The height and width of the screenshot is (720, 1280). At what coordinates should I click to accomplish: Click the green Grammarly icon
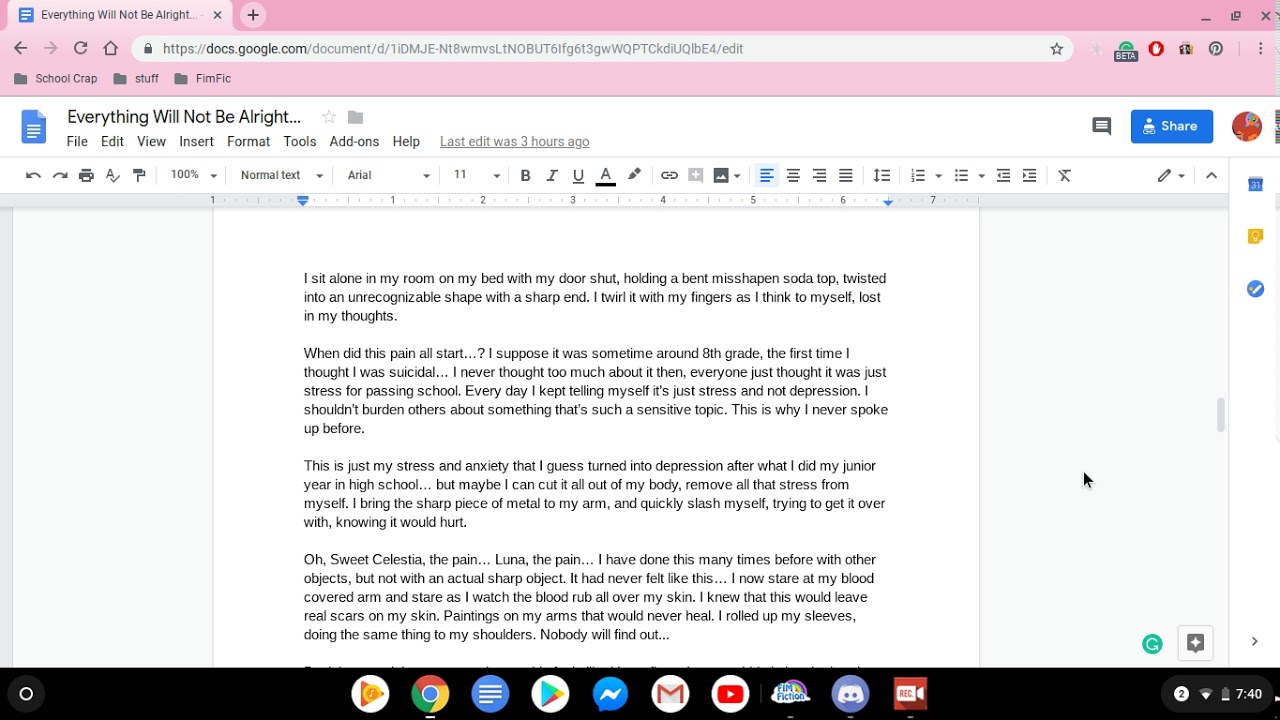pyautogui.click(x=1152, y=645)
